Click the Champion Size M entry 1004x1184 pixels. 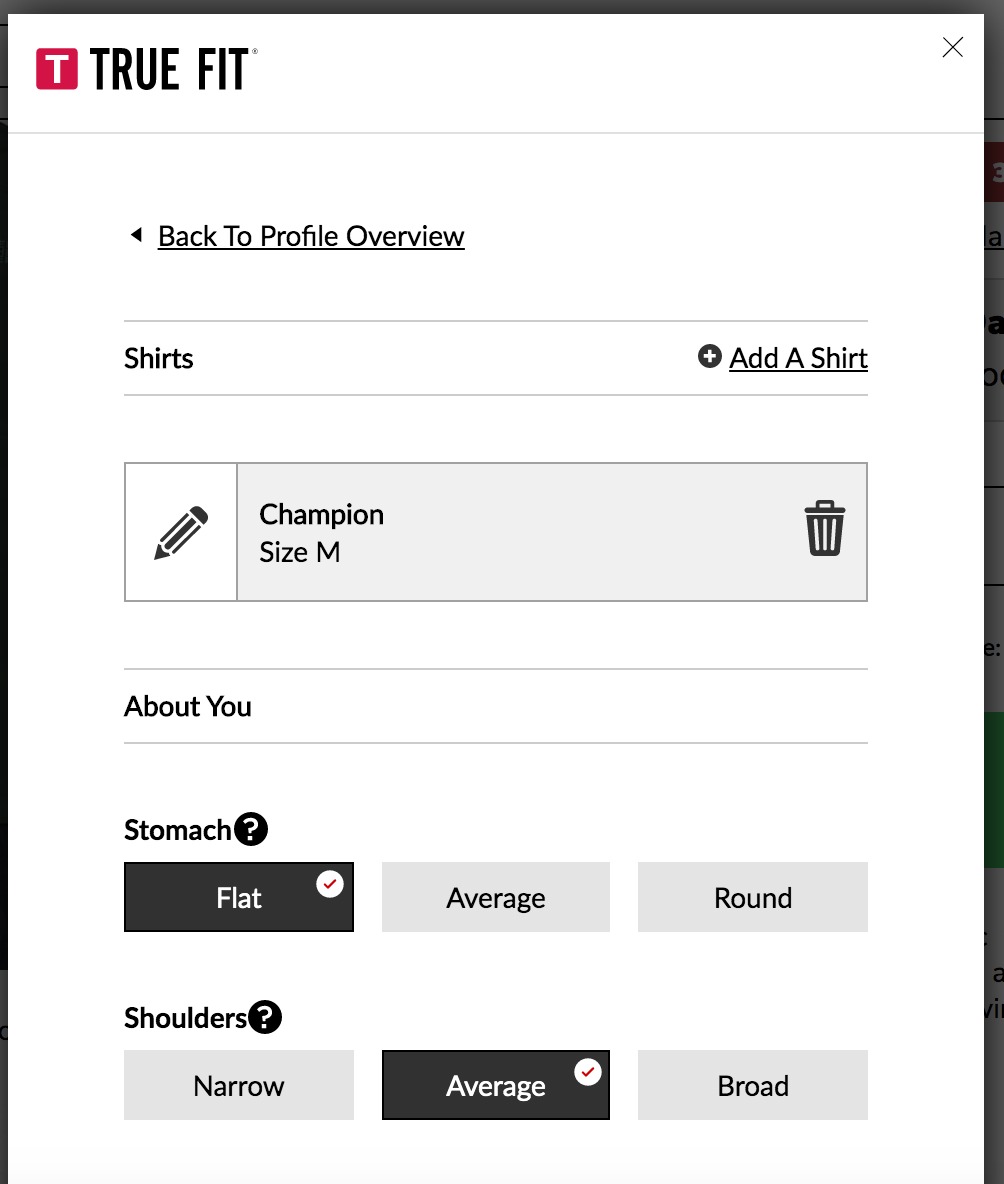click(552, 532)
